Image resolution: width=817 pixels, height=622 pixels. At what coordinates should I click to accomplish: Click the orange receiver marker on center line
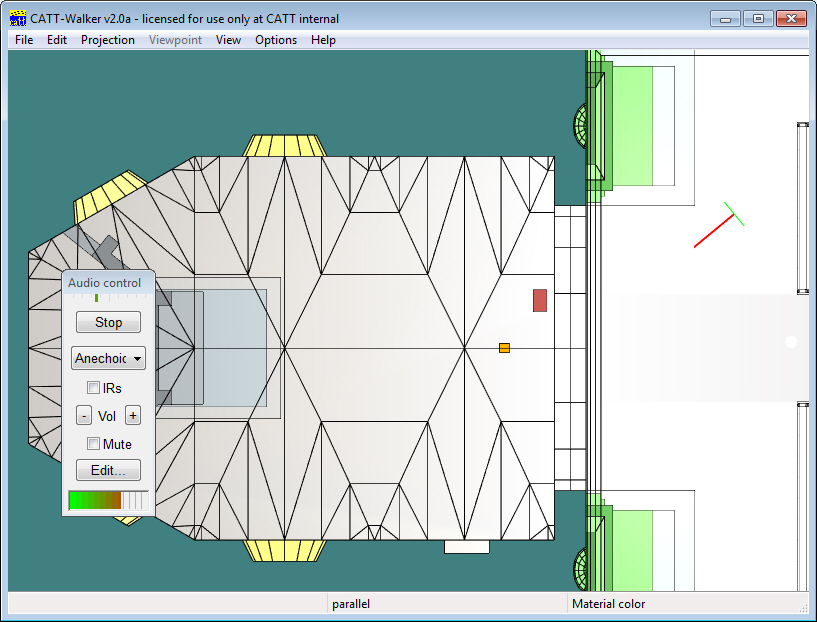point(504,348)
